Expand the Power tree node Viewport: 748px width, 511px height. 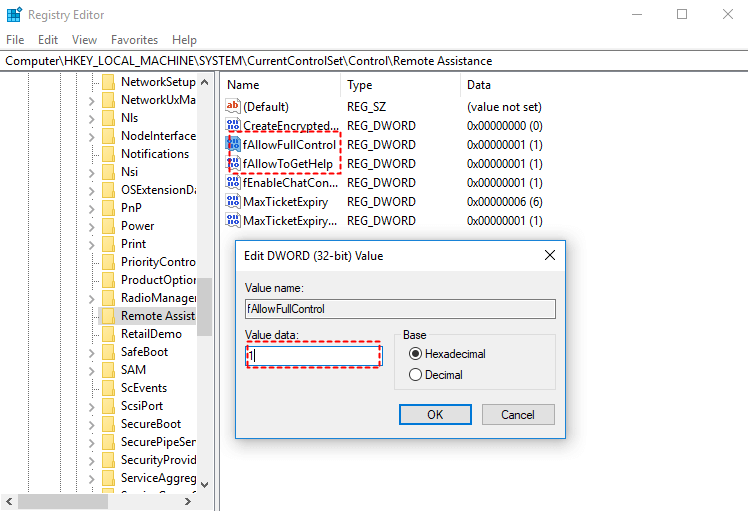click(92, 227)
